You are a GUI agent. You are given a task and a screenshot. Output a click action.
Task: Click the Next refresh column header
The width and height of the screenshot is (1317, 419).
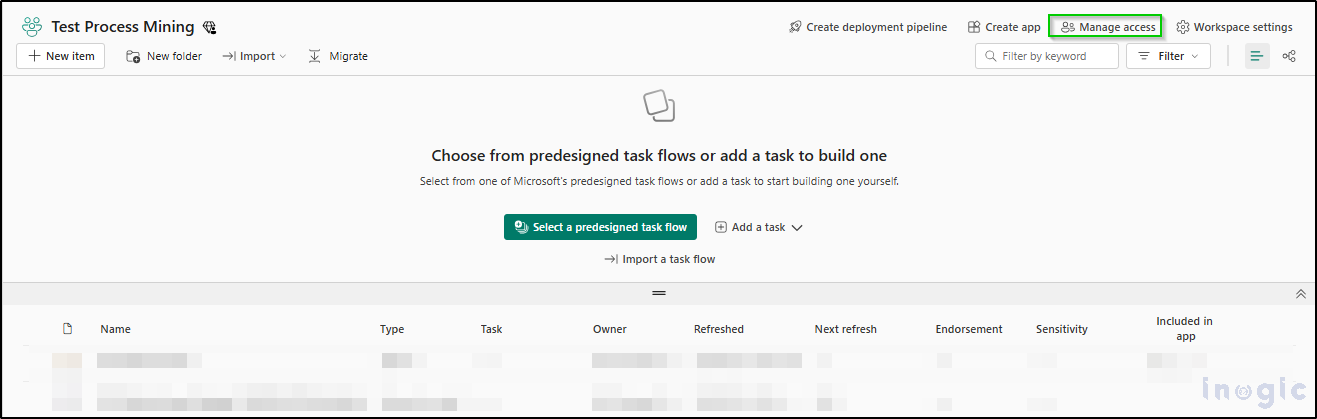click(x=846, y=329)
